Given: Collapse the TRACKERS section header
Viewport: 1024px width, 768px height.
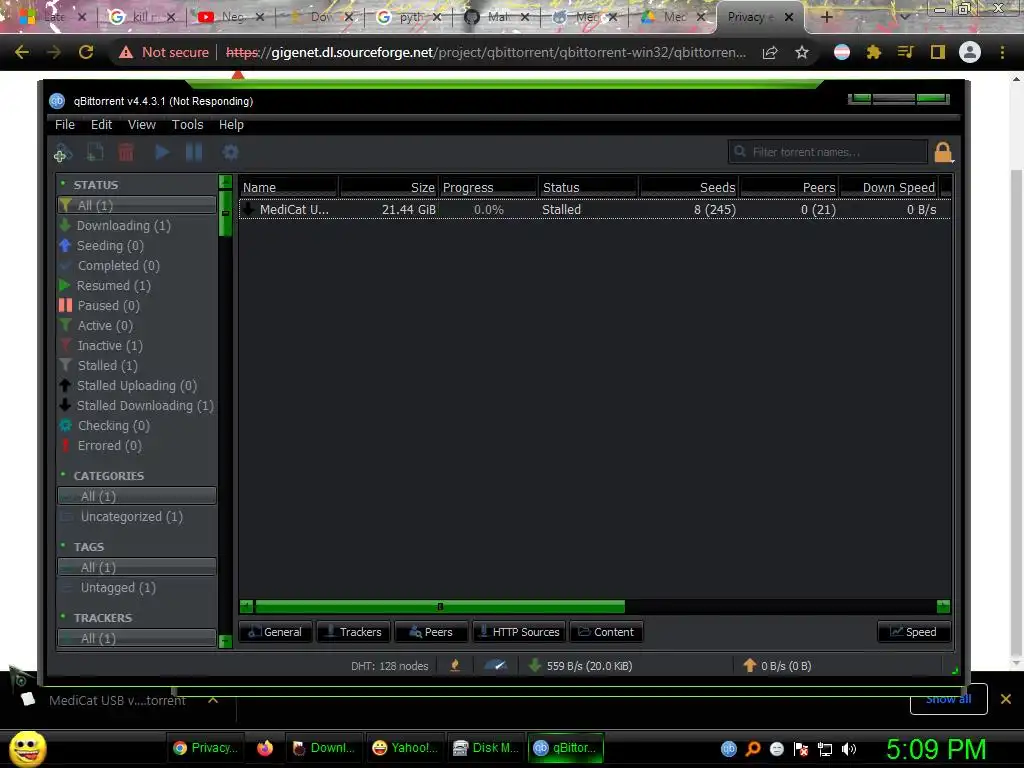Looking at the screenshot, I should (103, 618).
